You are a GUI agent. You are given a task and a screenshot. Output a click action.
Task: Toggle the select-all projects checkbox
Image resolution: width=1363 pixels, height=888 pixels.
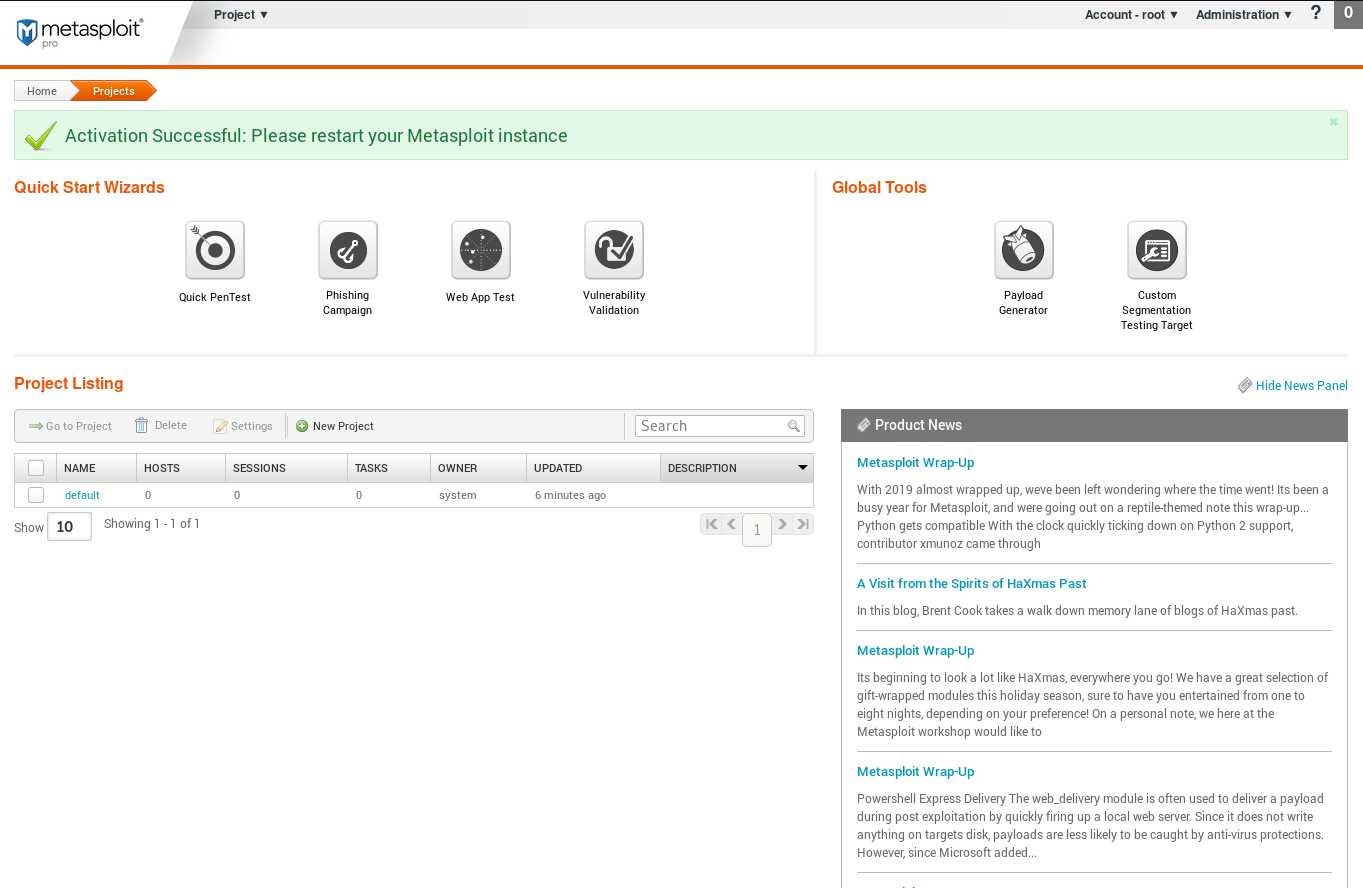tap(36, 468)
